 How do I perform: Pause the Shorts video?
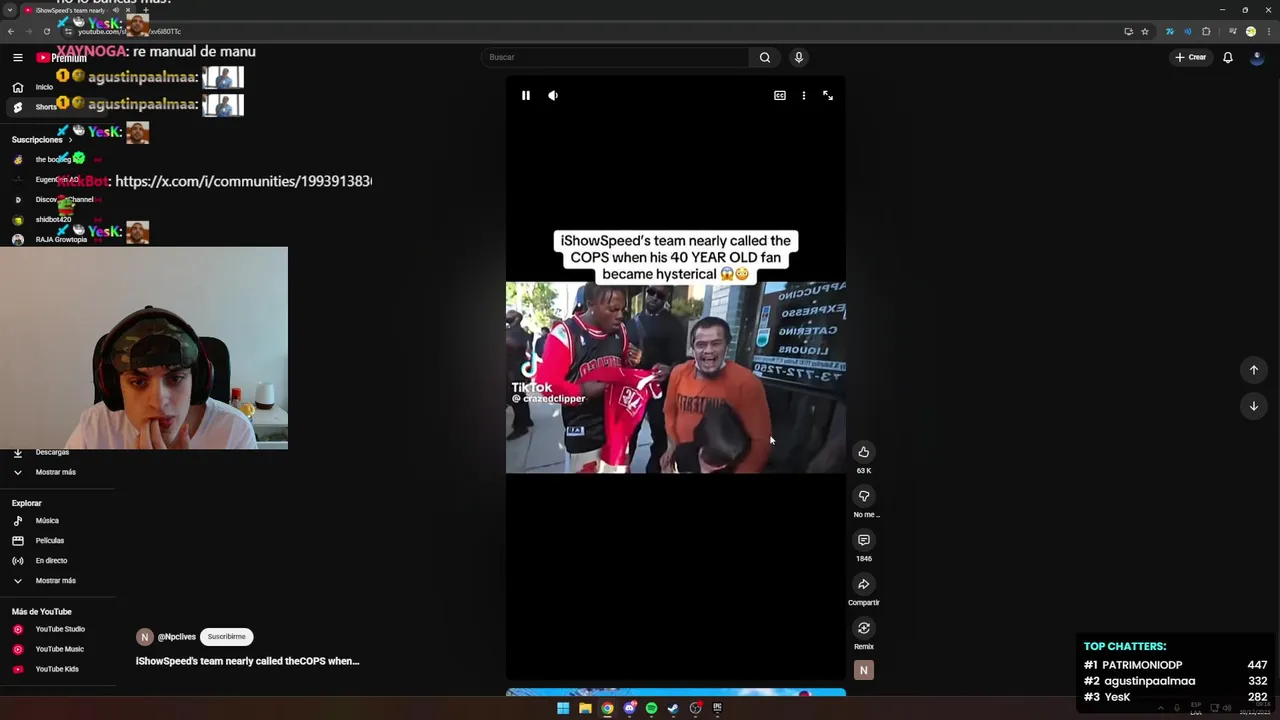(526, 96)
